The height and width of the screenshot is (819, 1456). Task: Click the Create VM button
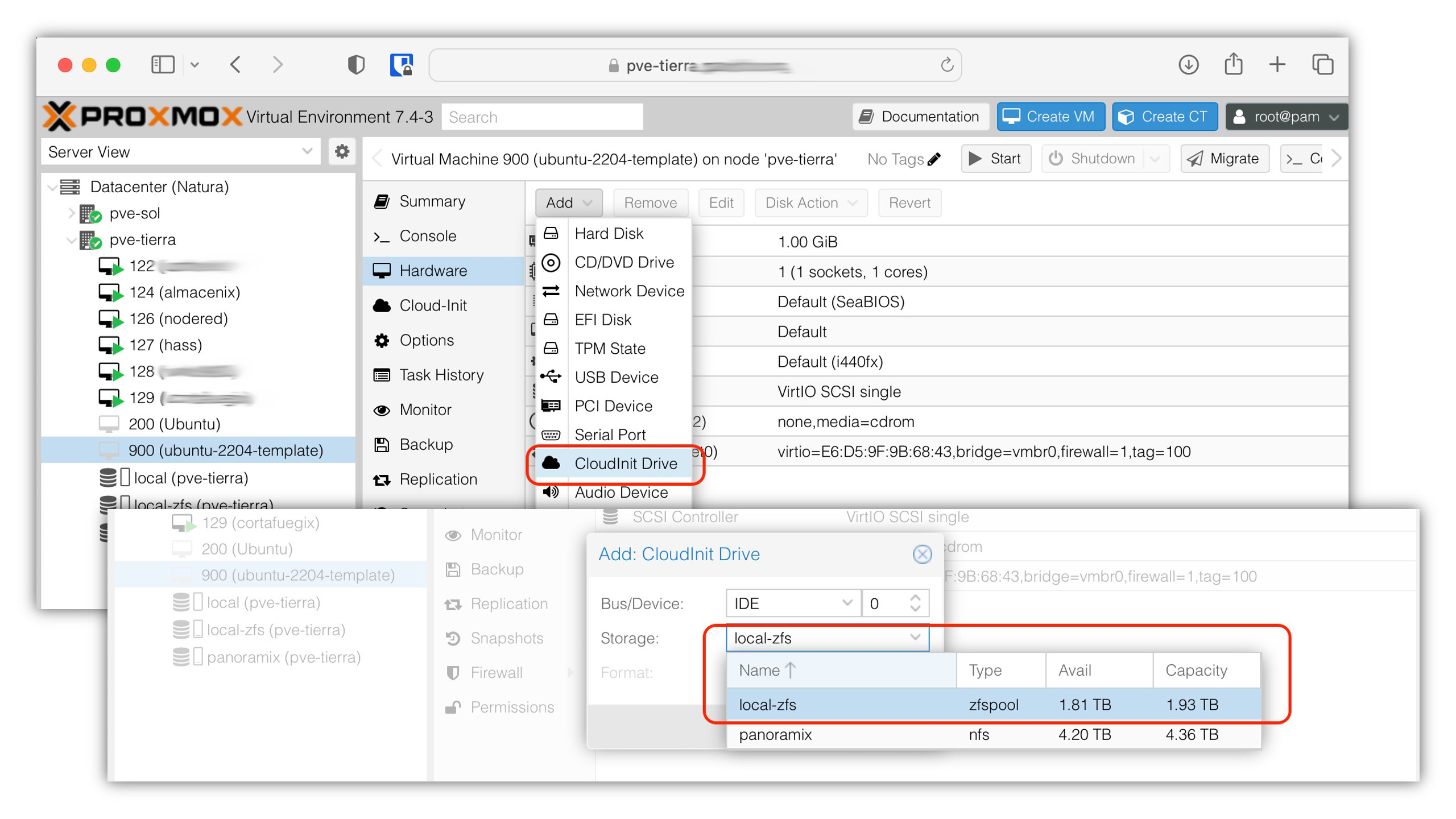coord(1050,117)
